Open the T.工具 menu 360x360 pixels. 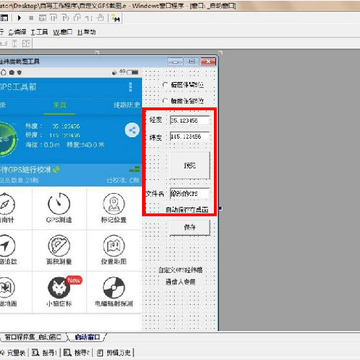(39, 32)
